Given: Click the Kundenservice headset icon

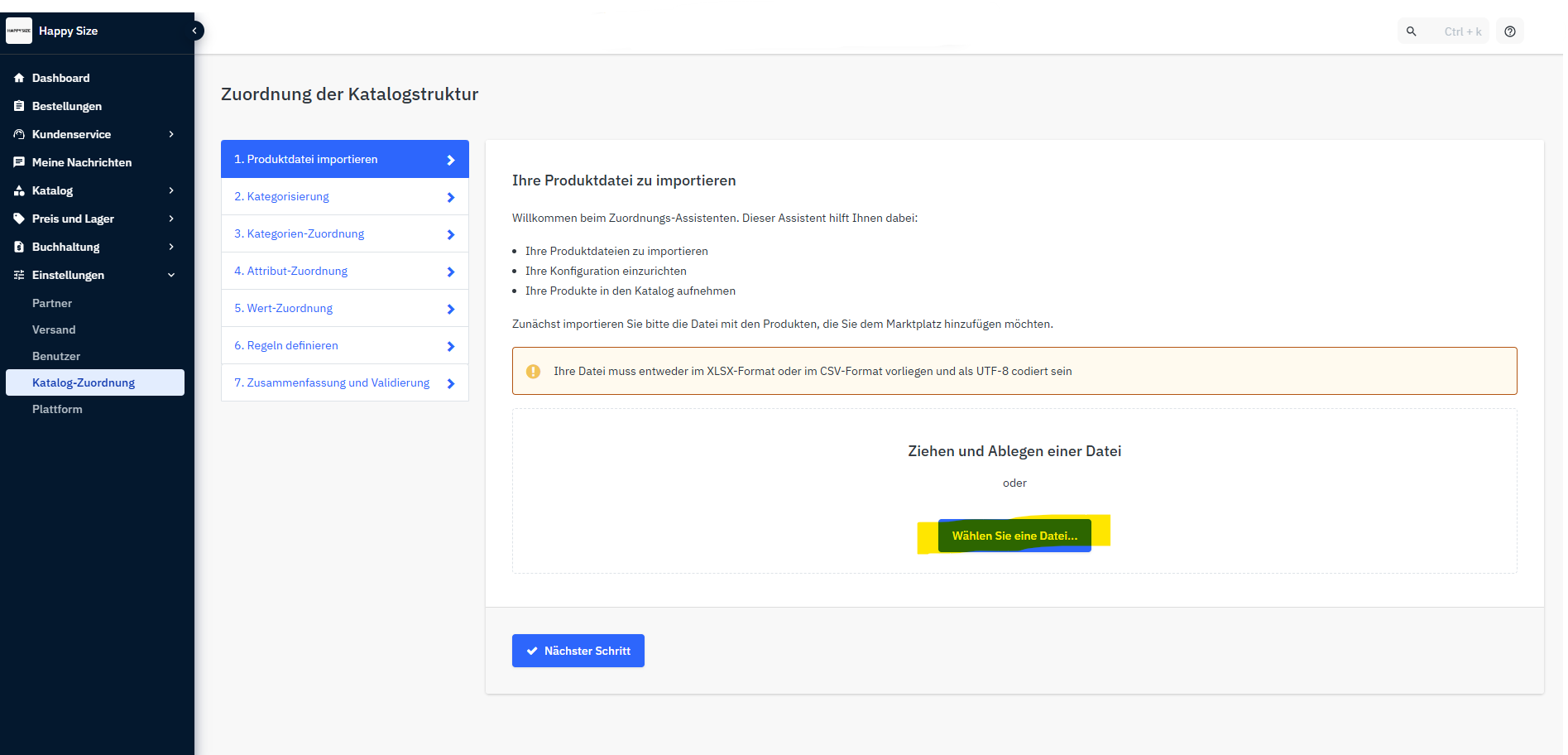Looking at the screenshot, I should tap(19, 134).
